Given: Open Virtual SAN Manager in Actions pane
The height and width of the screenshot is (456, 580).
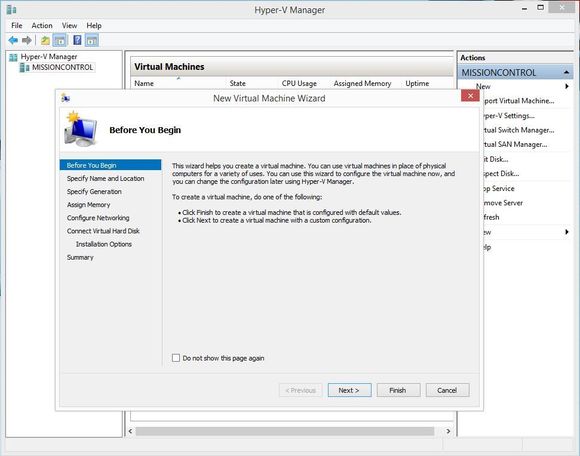Looking at the screenshot, I should click(x=515, y=145).
